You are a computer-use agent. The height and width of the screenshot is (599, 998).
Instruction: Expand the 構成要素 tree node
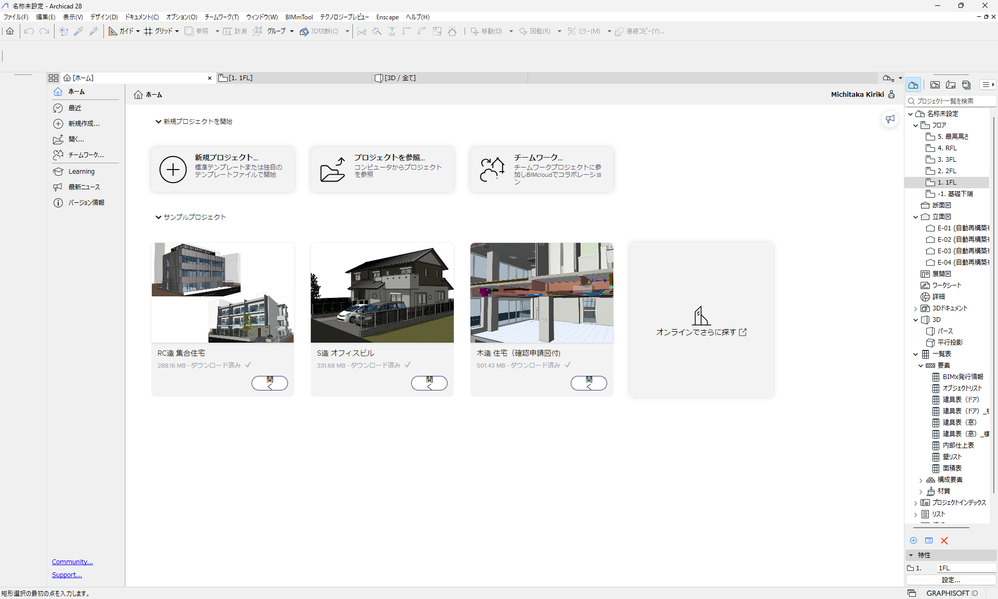pos(921,480)
